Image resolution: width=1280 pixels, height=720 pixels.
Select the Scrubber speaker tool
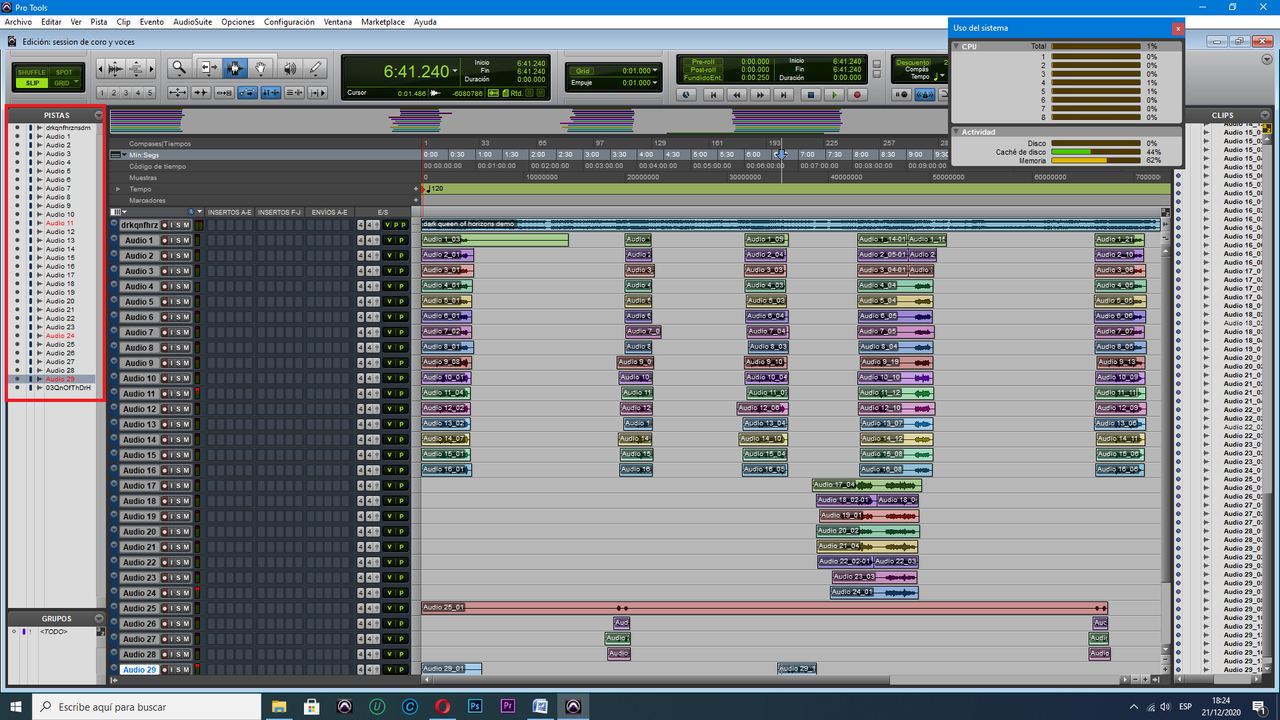coord(290,67)
